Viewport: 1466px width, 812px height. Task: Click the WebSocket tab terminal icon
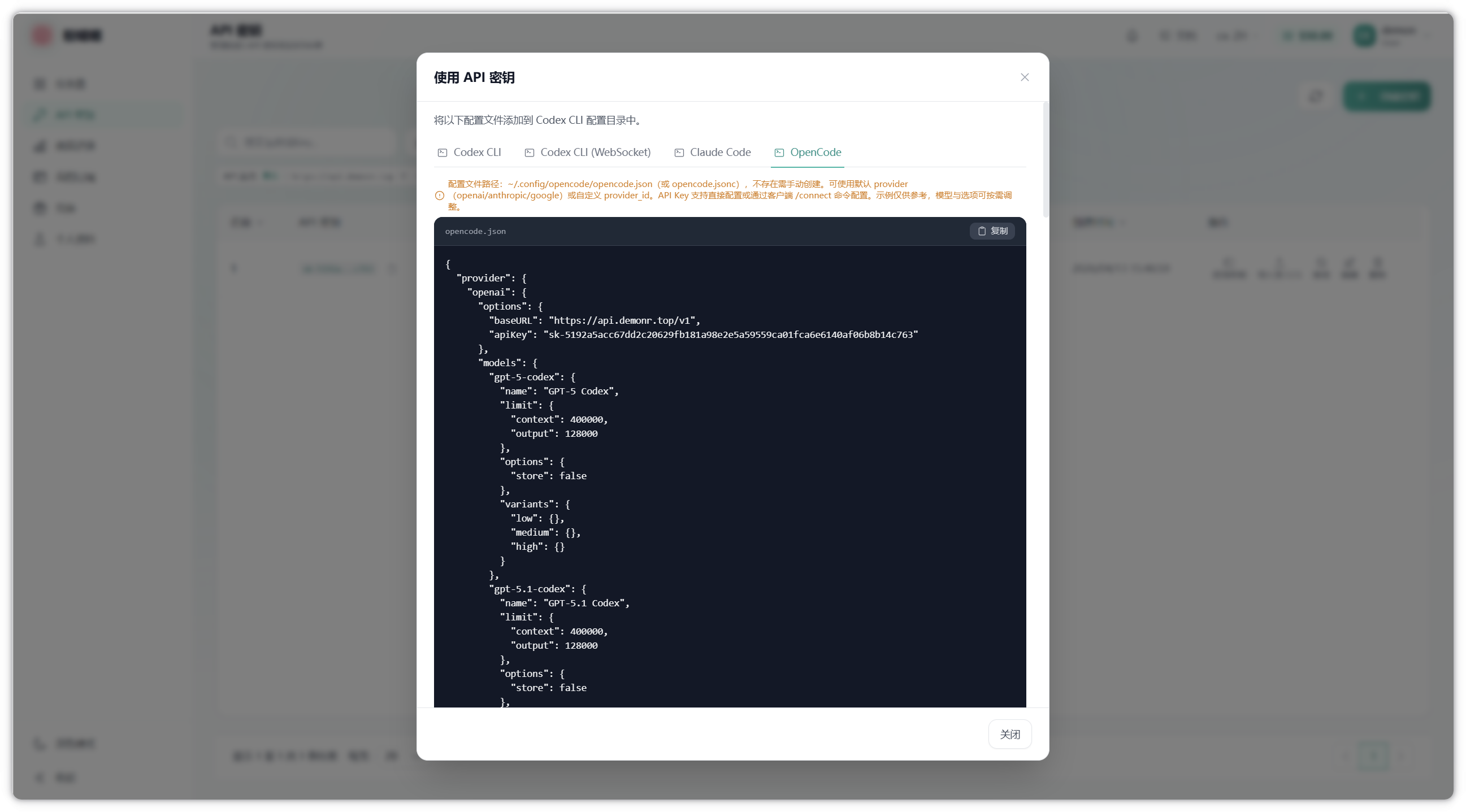[529, 153]
